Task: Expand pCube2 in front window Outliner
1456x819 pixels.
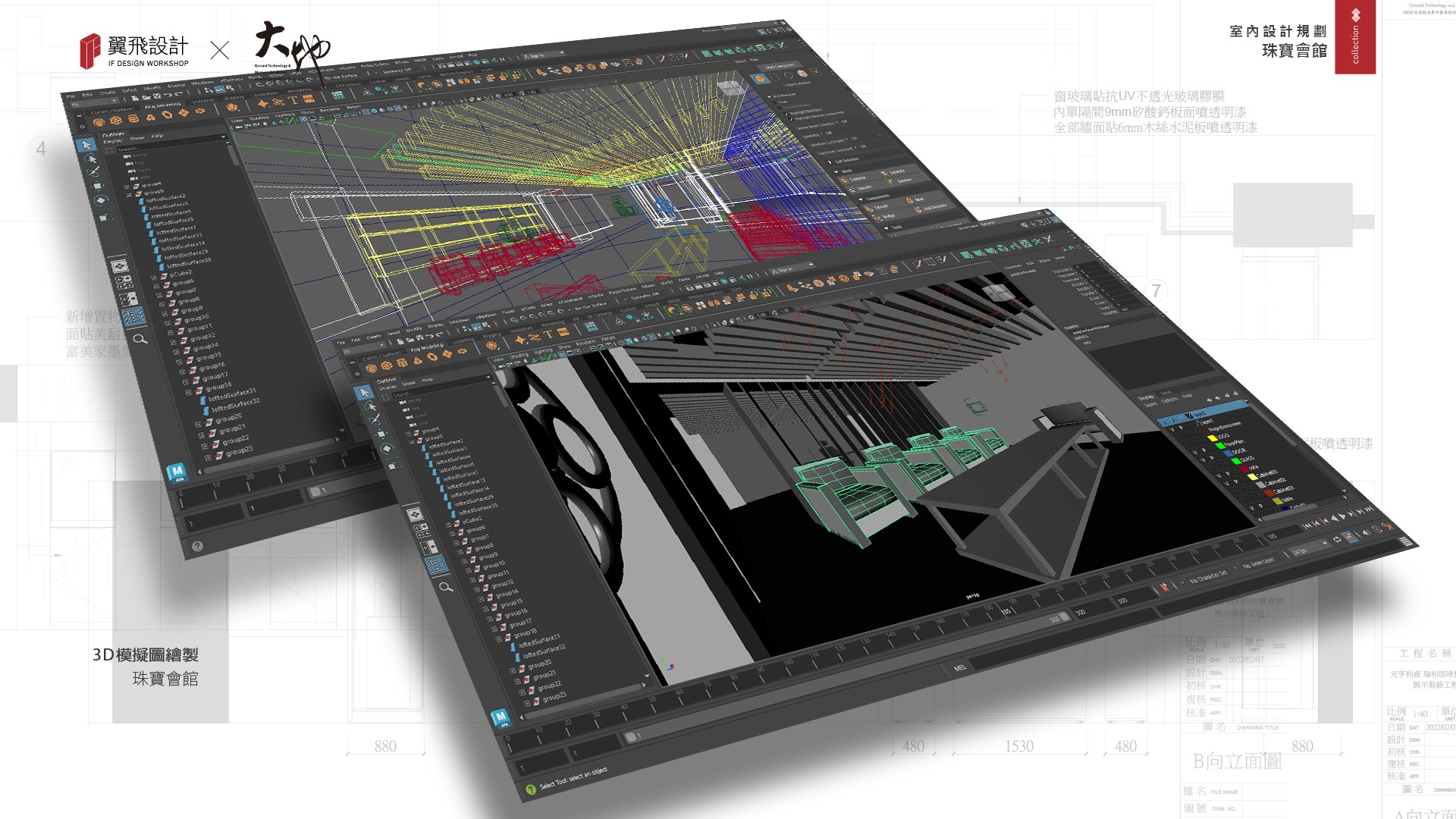Action: pyautogui.click(x=448, y=525)
